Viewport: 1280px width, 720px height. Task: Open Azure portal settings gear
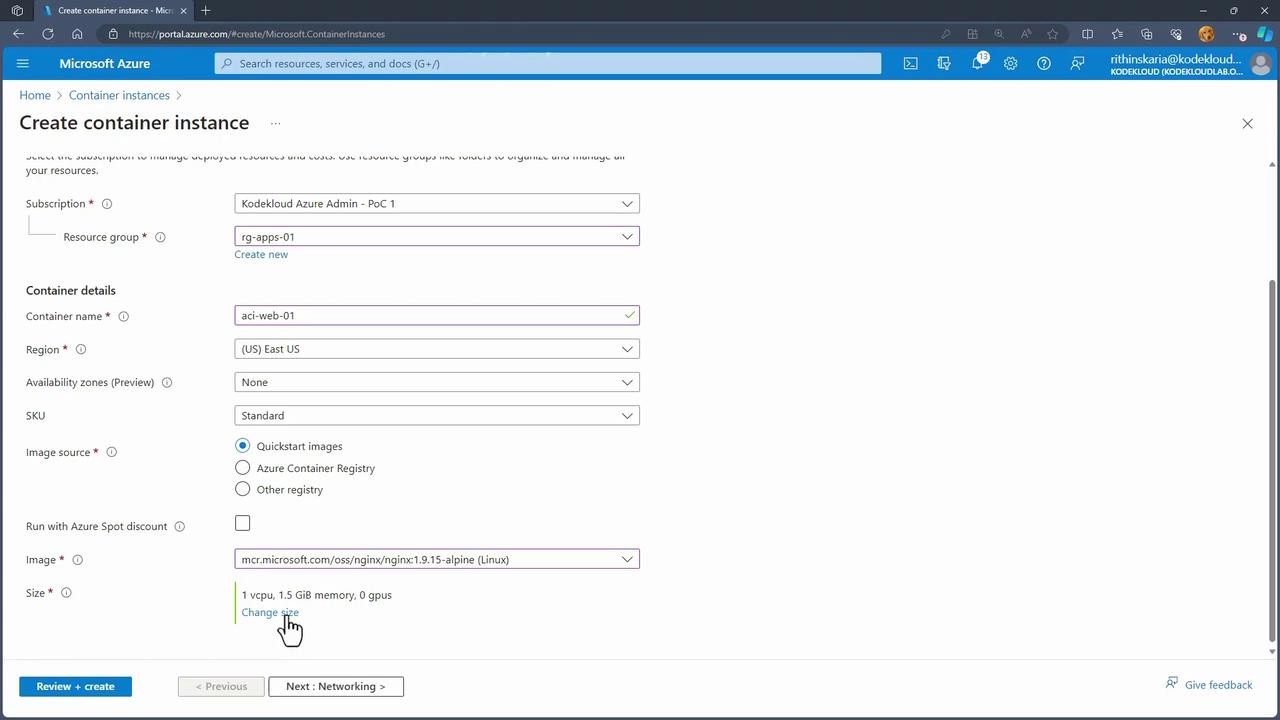(1010, 63)
